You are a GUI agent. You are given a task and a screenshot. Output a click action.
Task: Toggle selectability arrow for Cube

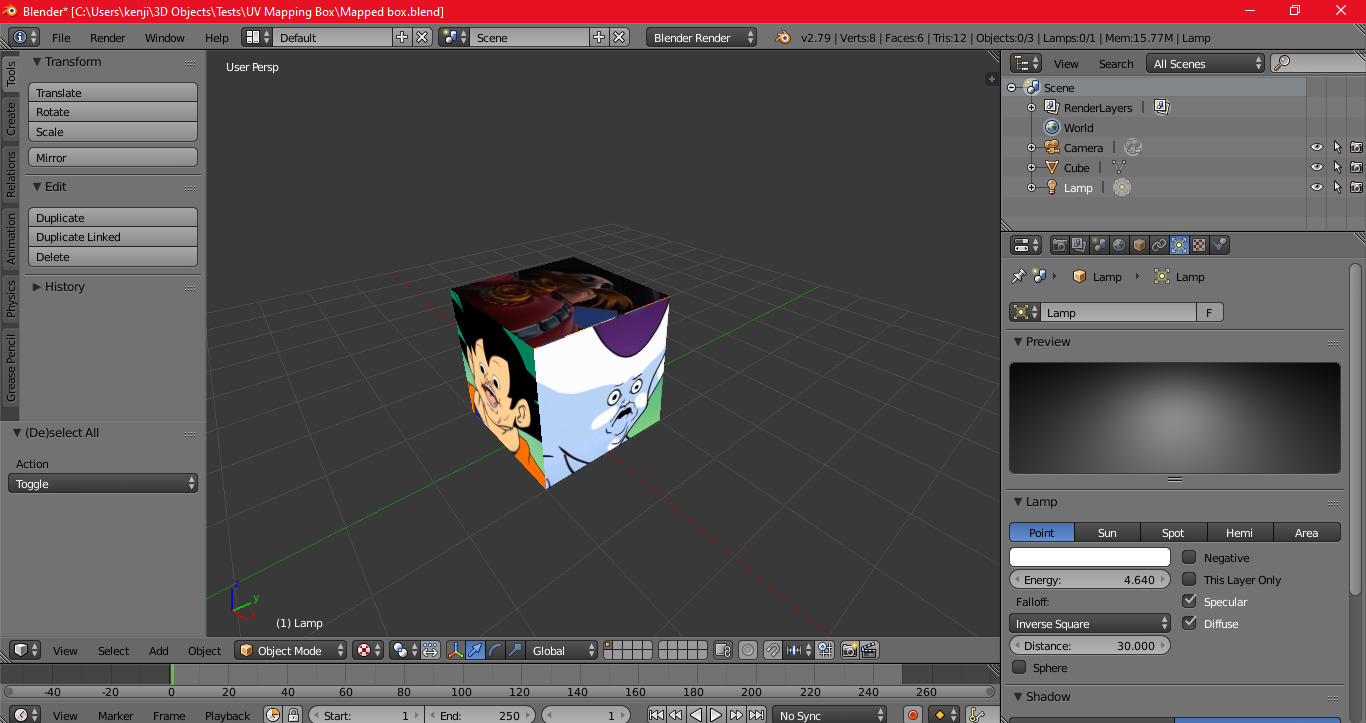pos(1337,167)
